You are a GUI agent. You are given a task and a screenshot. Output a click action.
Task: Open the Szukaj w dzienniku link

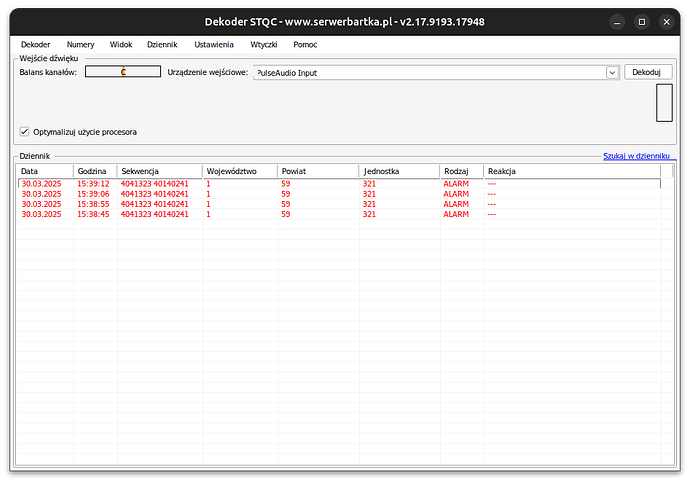(x=638, y=156)
